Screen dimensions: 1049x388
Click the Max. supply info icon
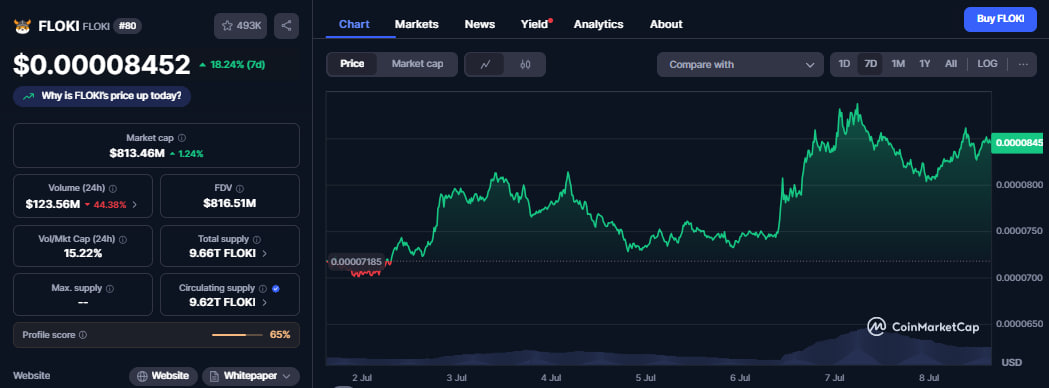110,288
